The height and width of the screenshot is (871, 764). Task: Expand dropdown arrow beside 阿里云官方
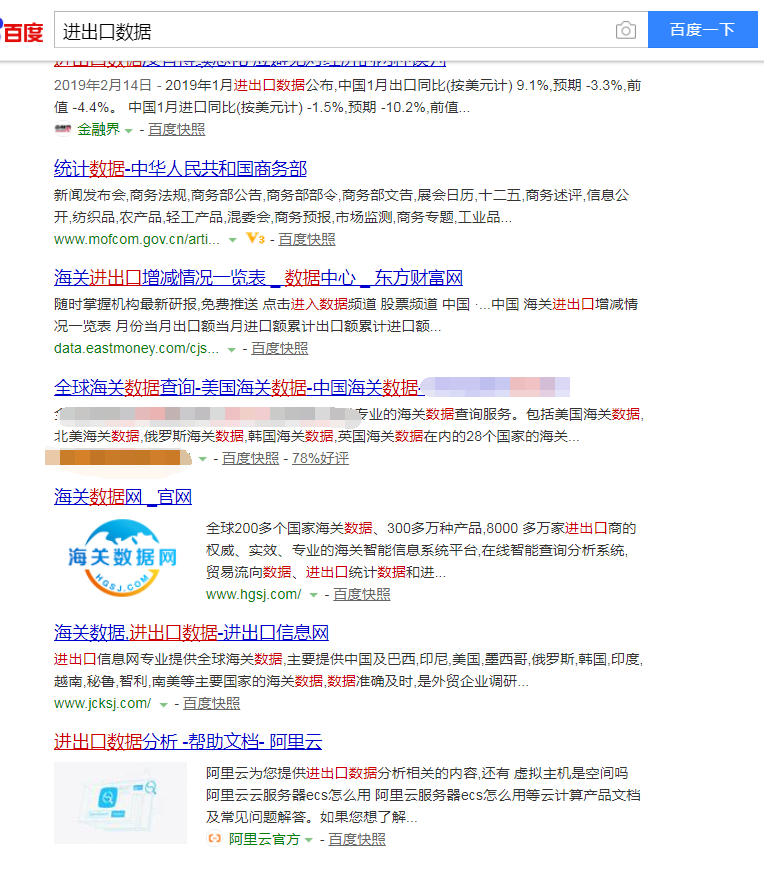[309, 840]
